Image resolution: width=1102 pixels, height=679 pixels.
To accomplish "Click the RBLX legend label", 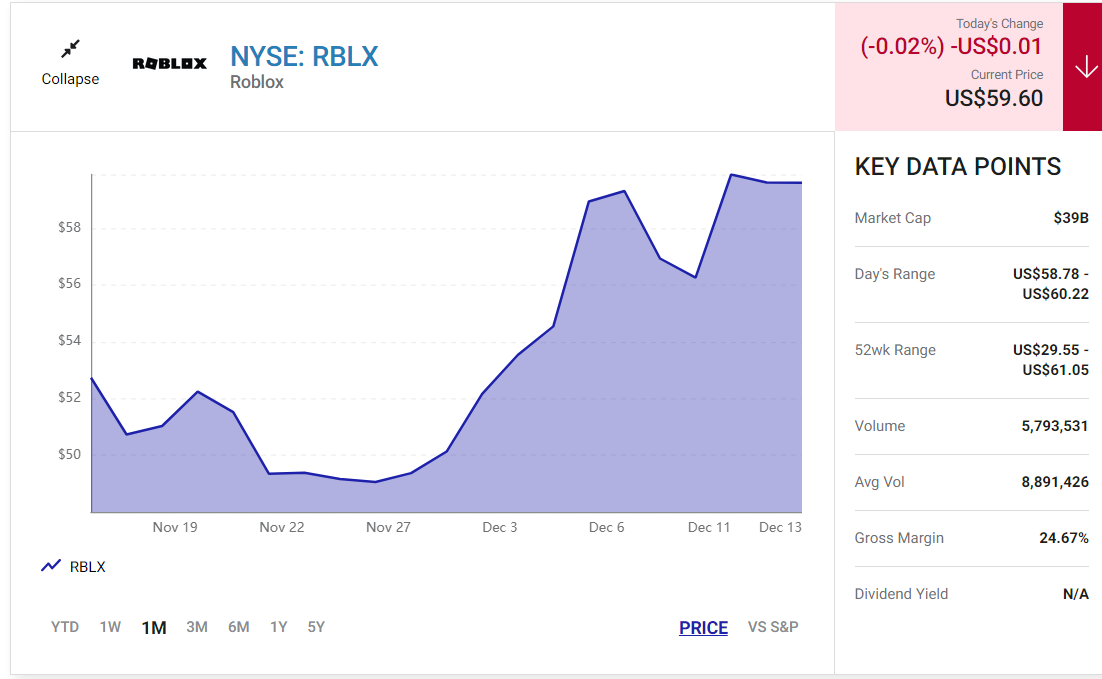I will point(88,567).
